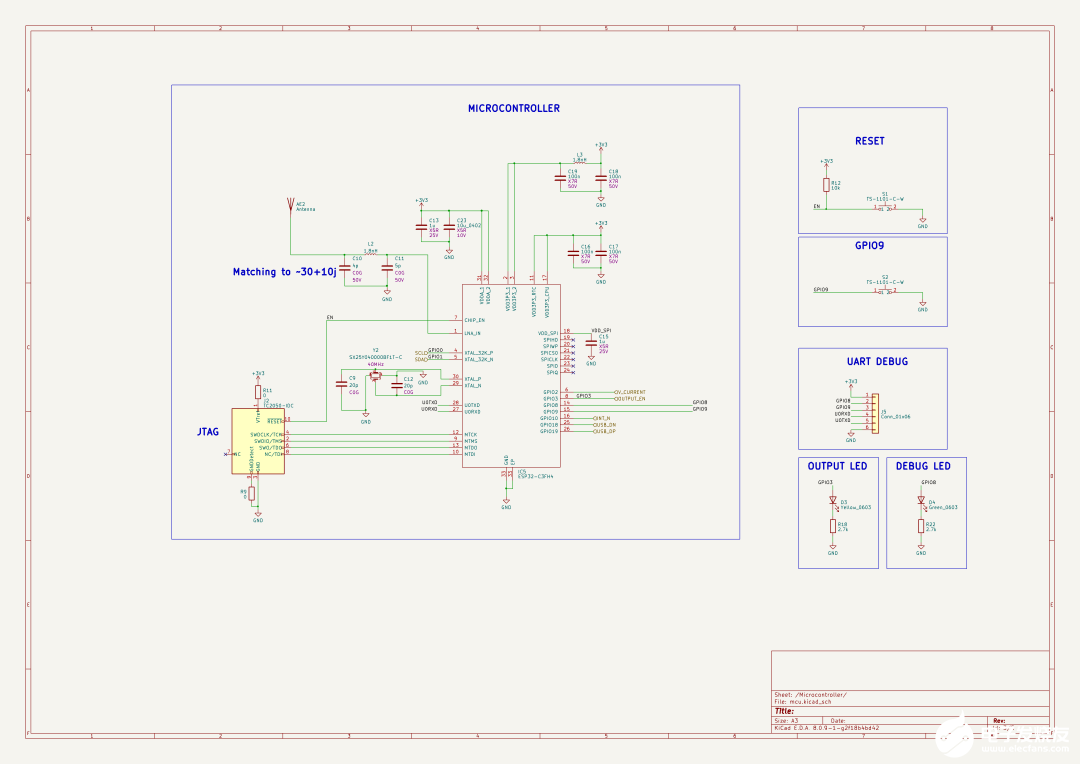Select the J5 Conn_01x06 connector symbol

click(875, 413)
